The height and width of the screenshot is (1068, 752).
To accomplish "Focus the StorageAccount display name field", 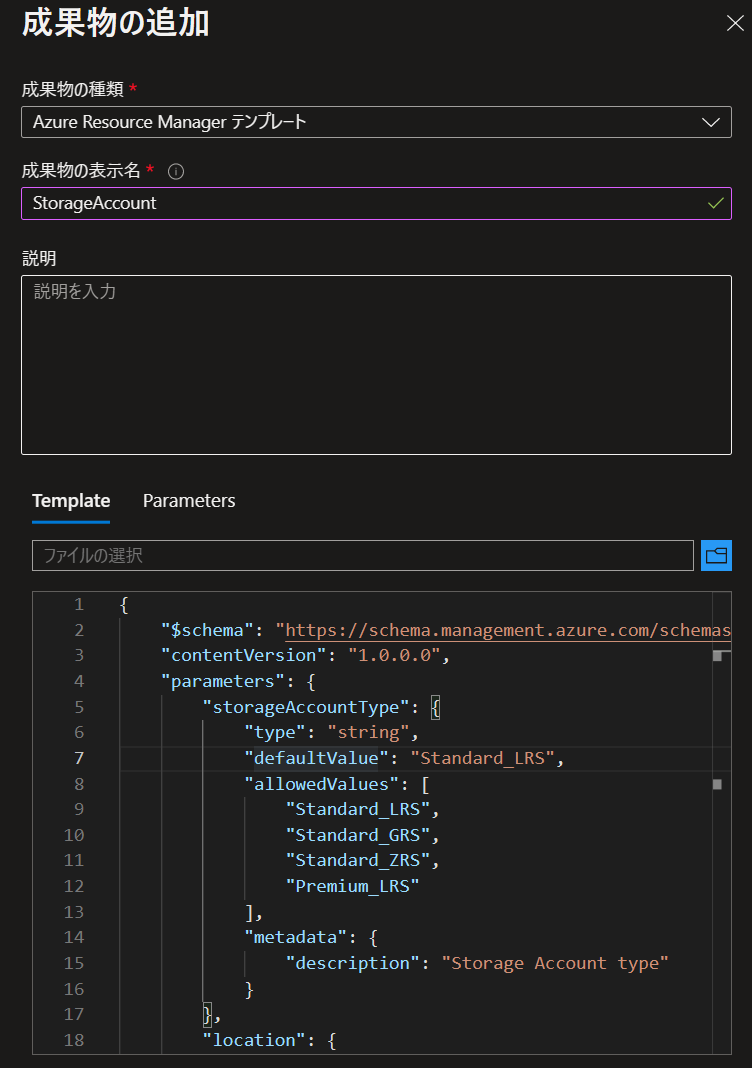I will click(x=360, y=203).
